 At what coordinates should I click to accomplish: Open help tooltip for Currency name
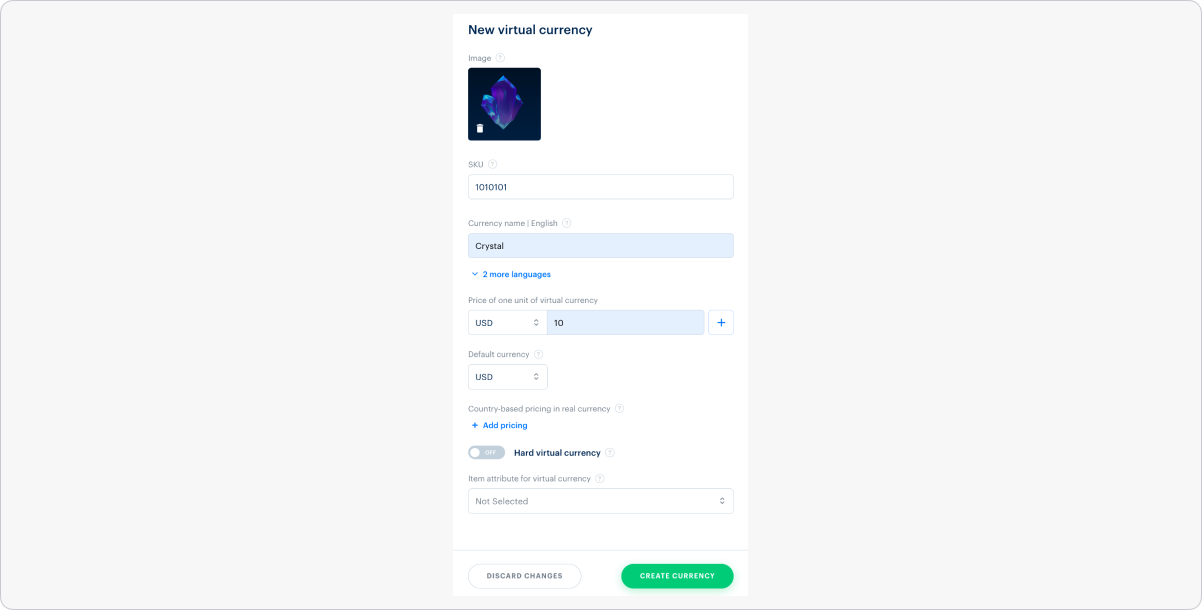566,223
